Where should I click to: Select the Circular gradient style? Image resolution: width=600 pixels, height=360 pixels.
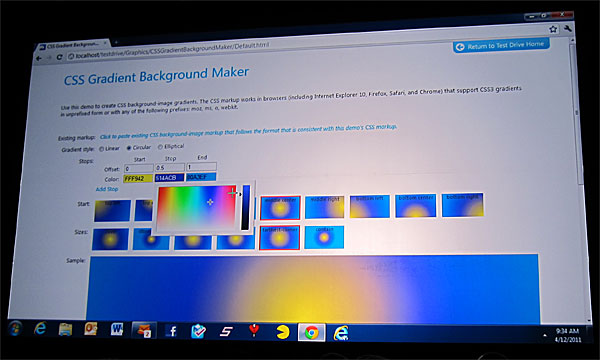pyautogui.click(x=129, y=148)
